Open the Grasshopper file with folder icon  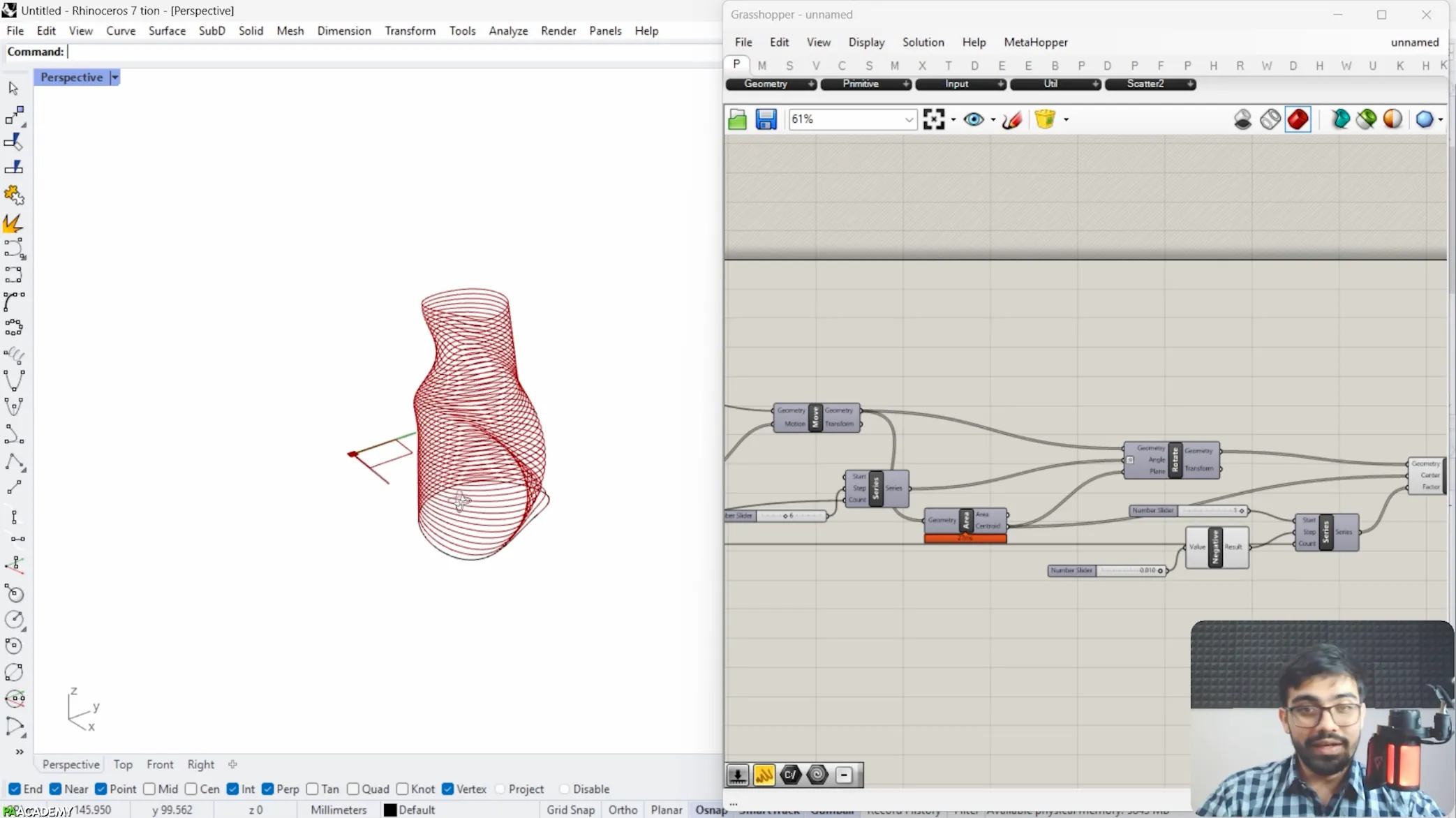tap(737, 119)
